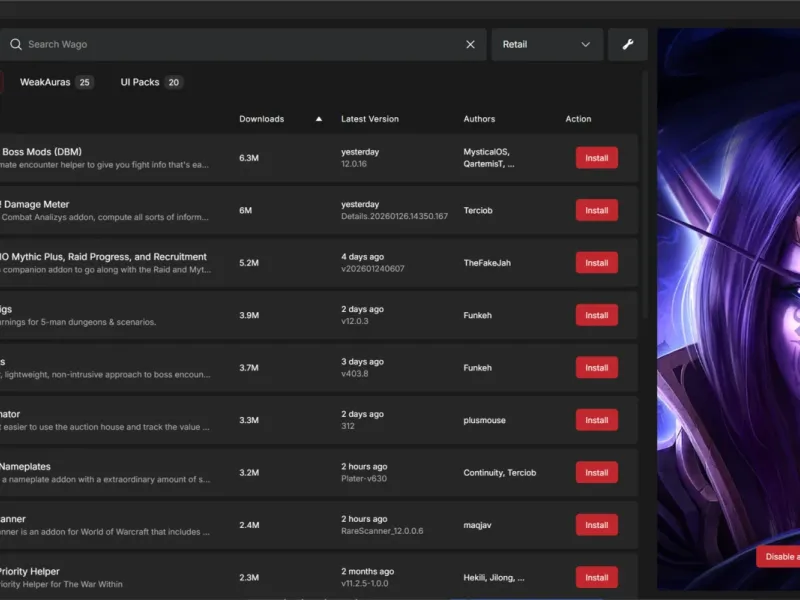Install the addon by TheFakeJah
Image resolution: width=800 pixels, height=600 pixels.
click(x=596, y=263)
